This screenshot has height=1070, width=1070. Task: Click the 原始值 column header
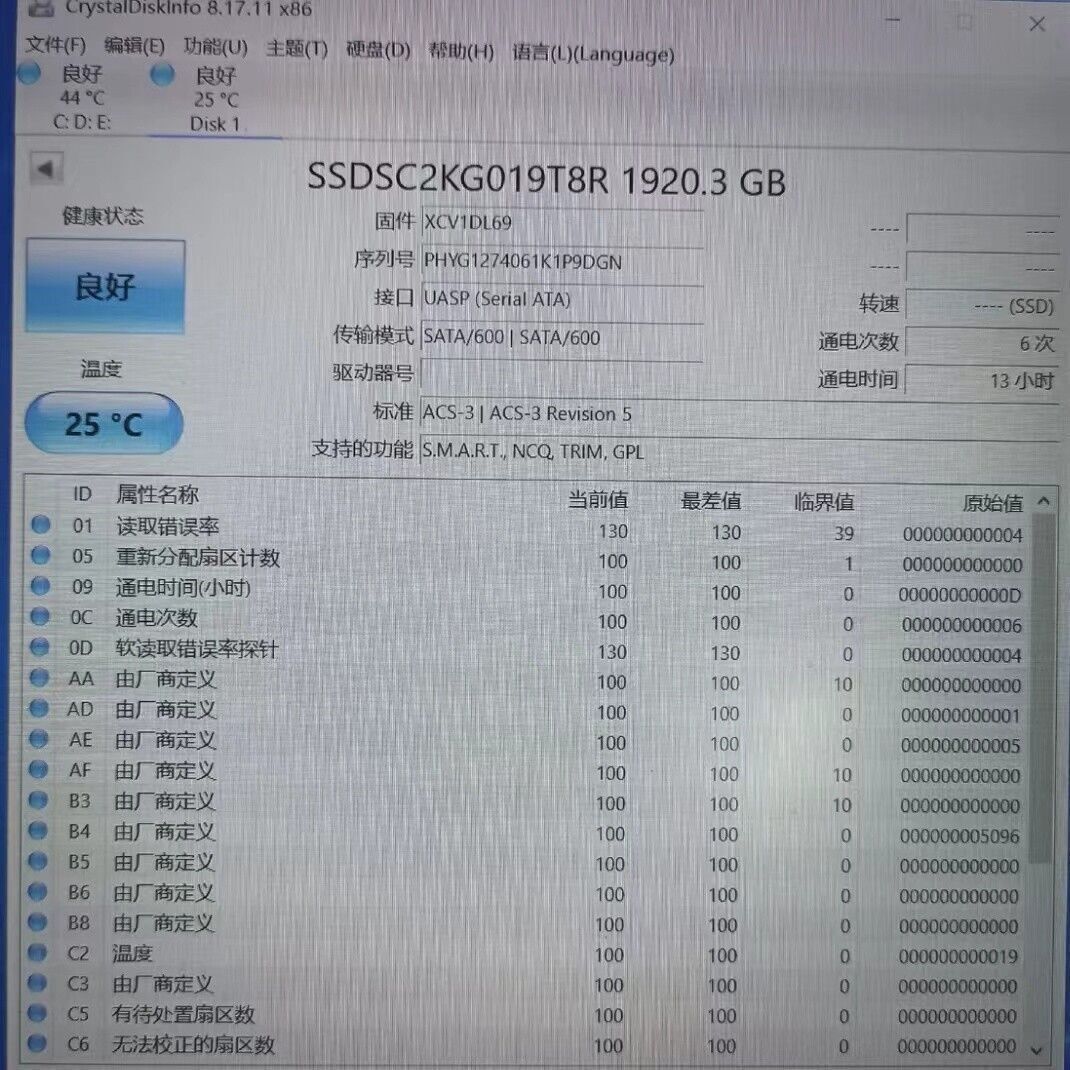click(x=993, y=504)
